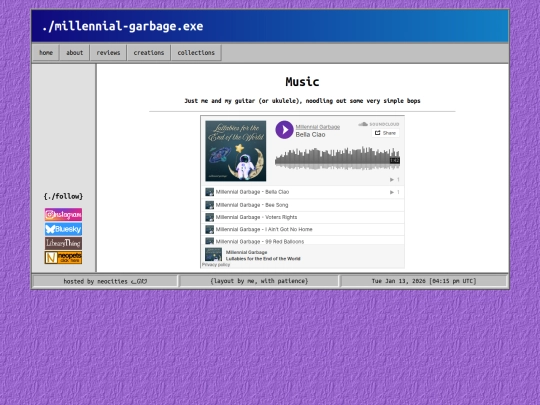
Task: Click the hosted by neocities footer
Action: pyautogui.click(x=105, y=281)
